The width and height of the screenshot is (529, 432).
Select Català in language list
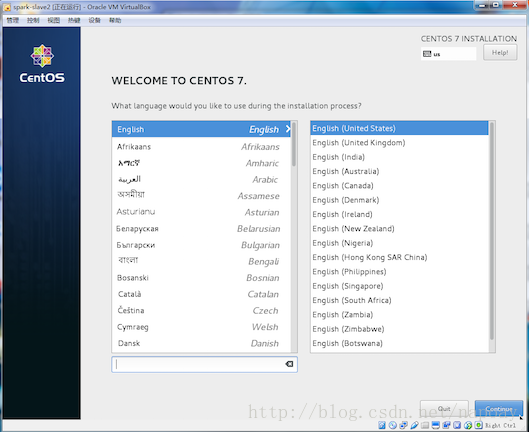tap(201, 294)
